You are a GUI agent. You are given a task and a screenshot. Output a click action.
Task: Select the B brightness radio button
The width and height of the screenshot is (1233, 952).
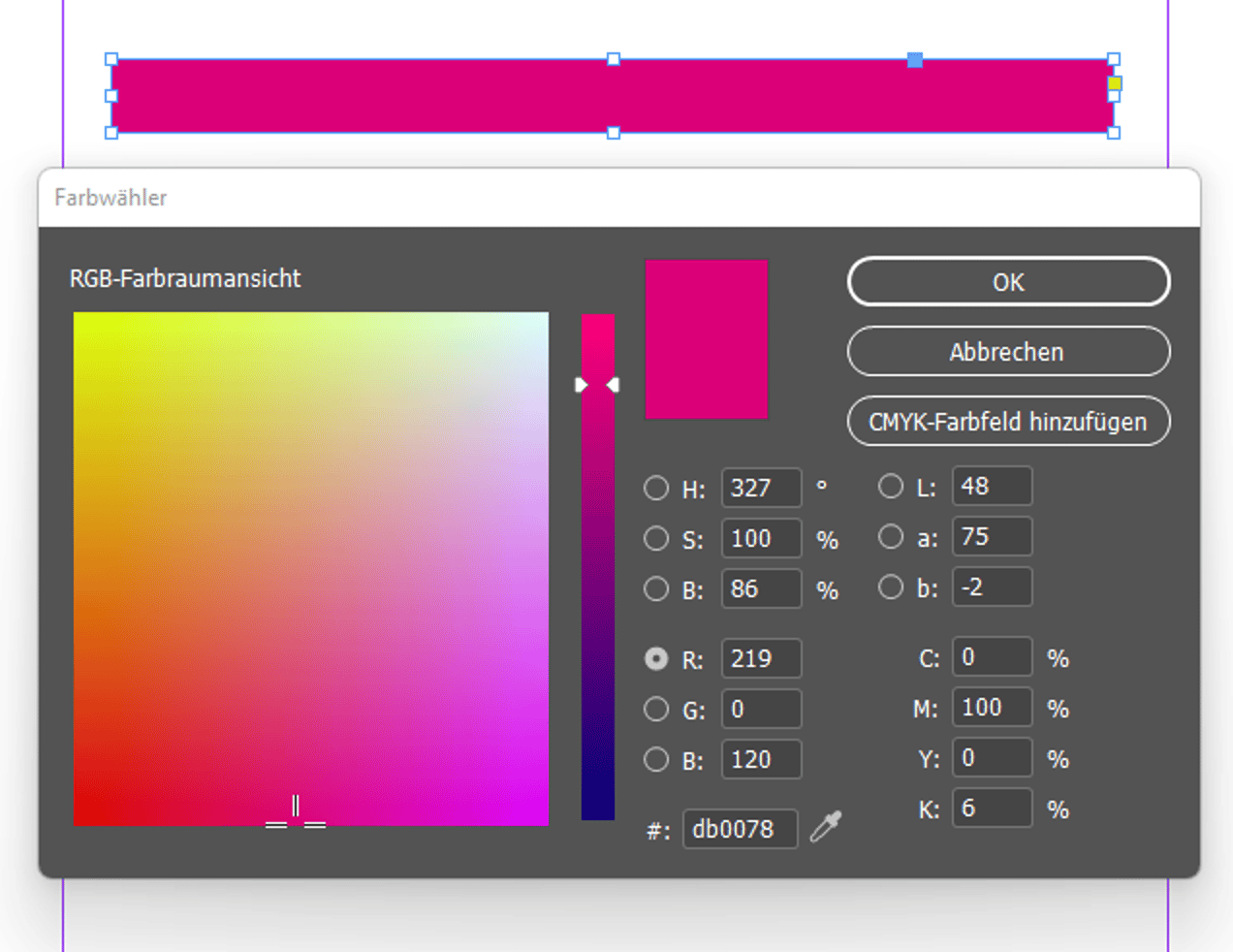[x=656, y=589]
